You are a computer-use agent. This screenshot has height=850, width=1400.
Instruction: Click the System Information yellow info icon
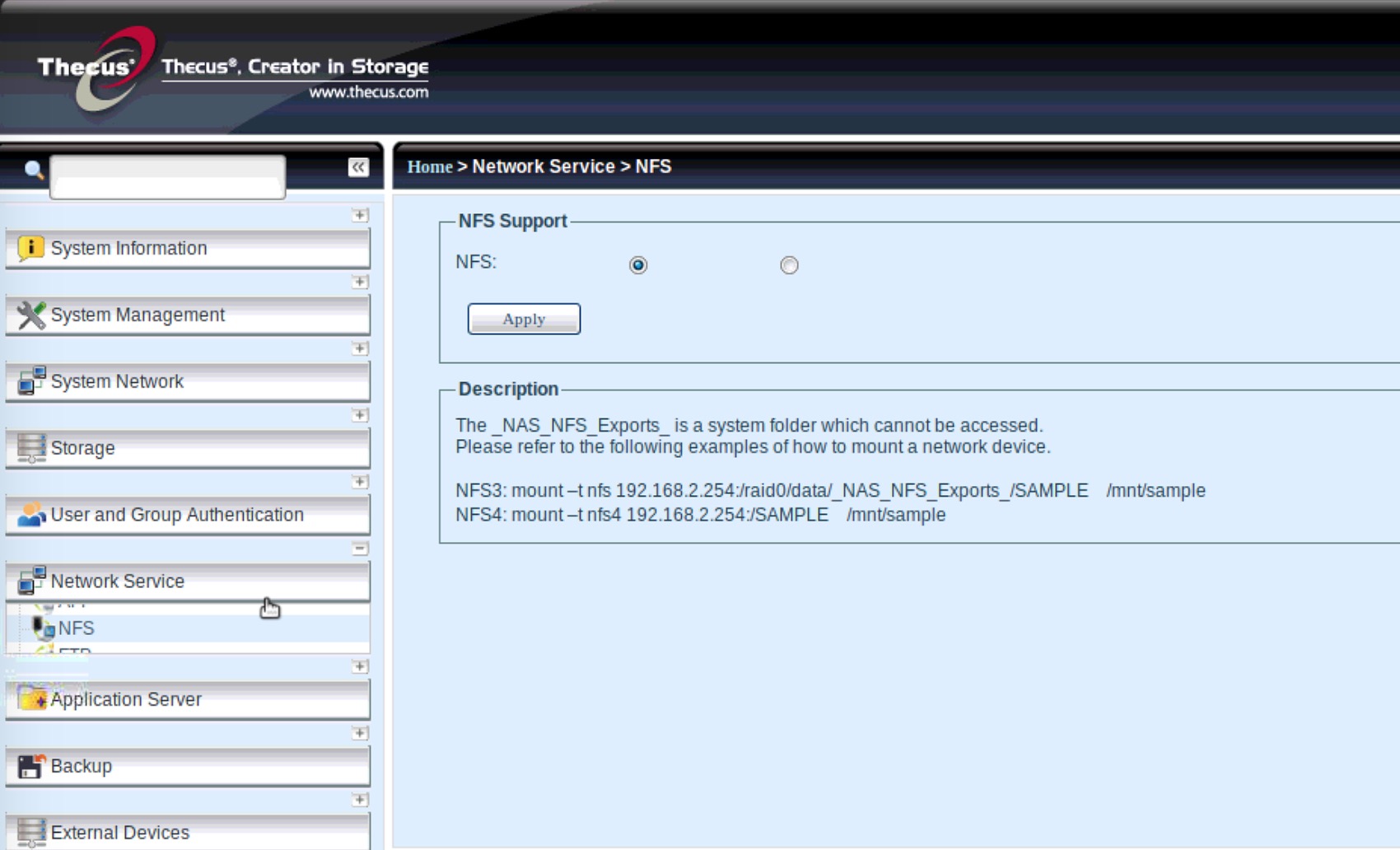[x=30, y=248]
